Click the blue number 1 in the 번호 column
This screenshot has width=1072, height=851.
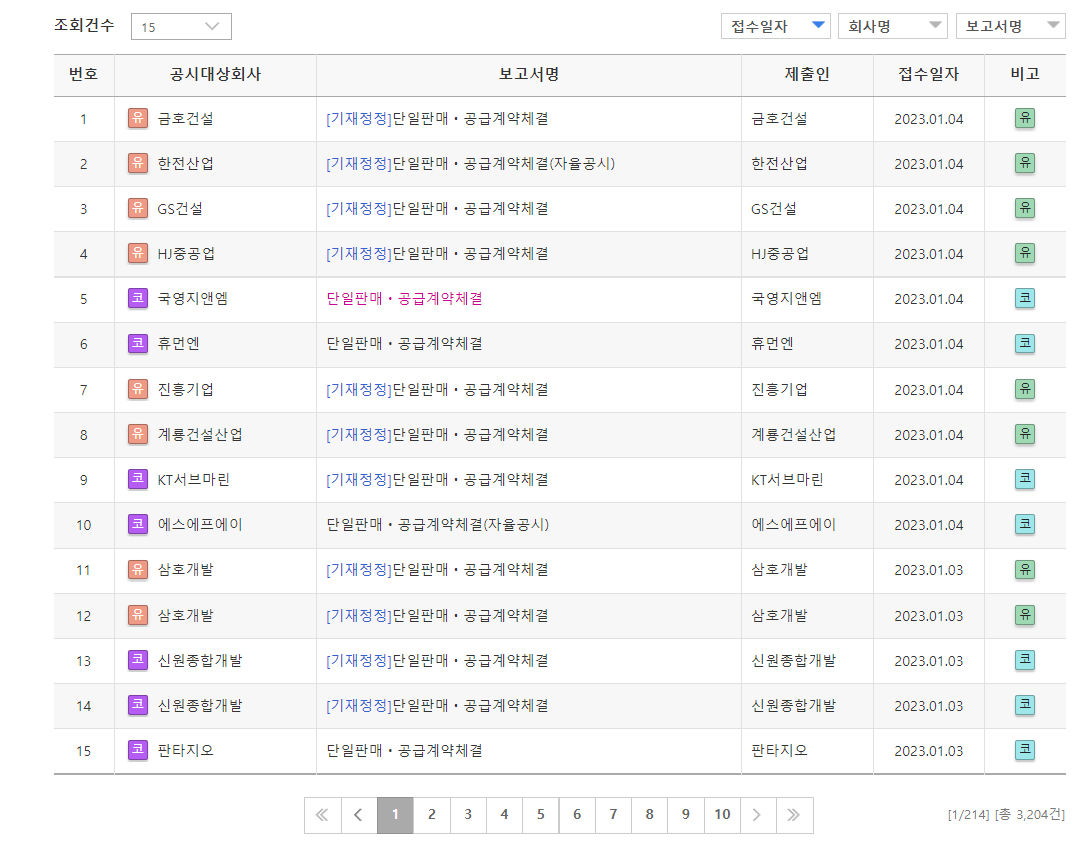point(82,117)
